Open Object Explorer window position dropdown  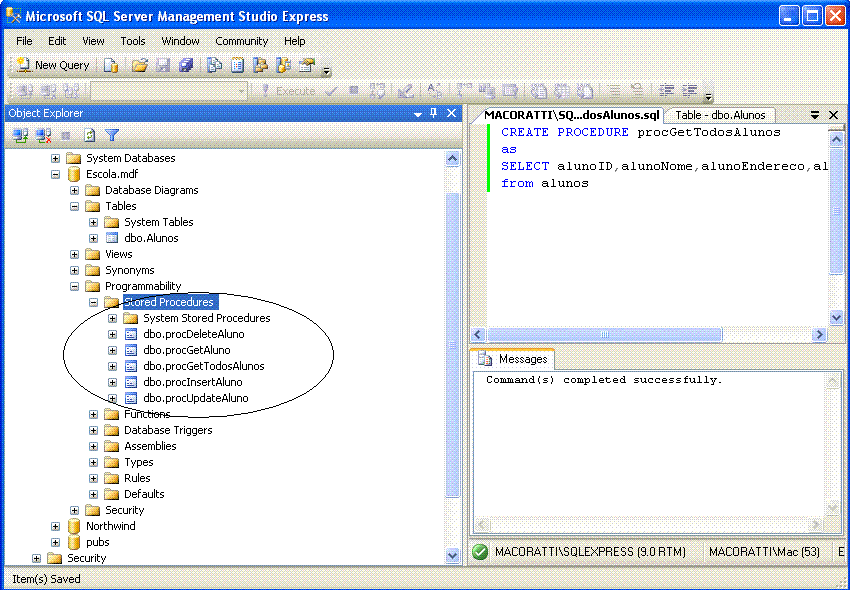pyautogui.click(x=417, y=114)
